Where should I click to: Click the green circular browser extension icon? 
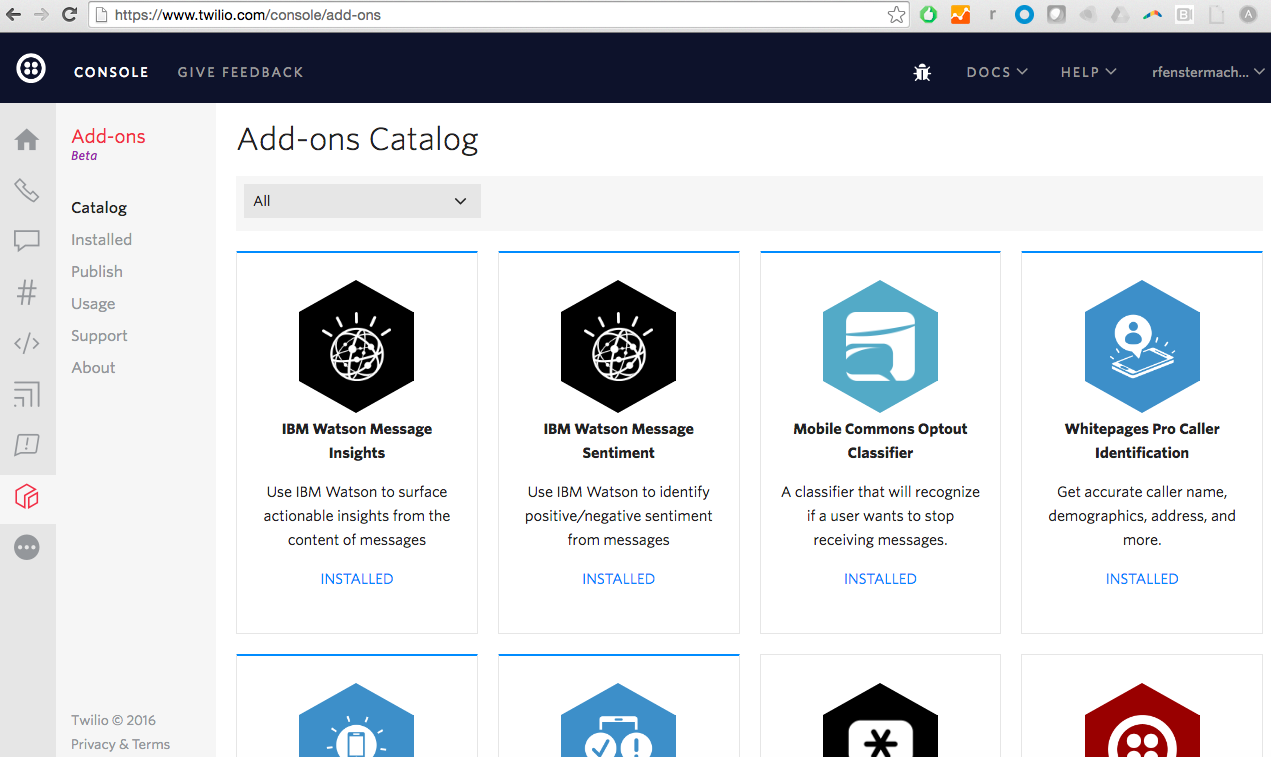pos(929,15)
